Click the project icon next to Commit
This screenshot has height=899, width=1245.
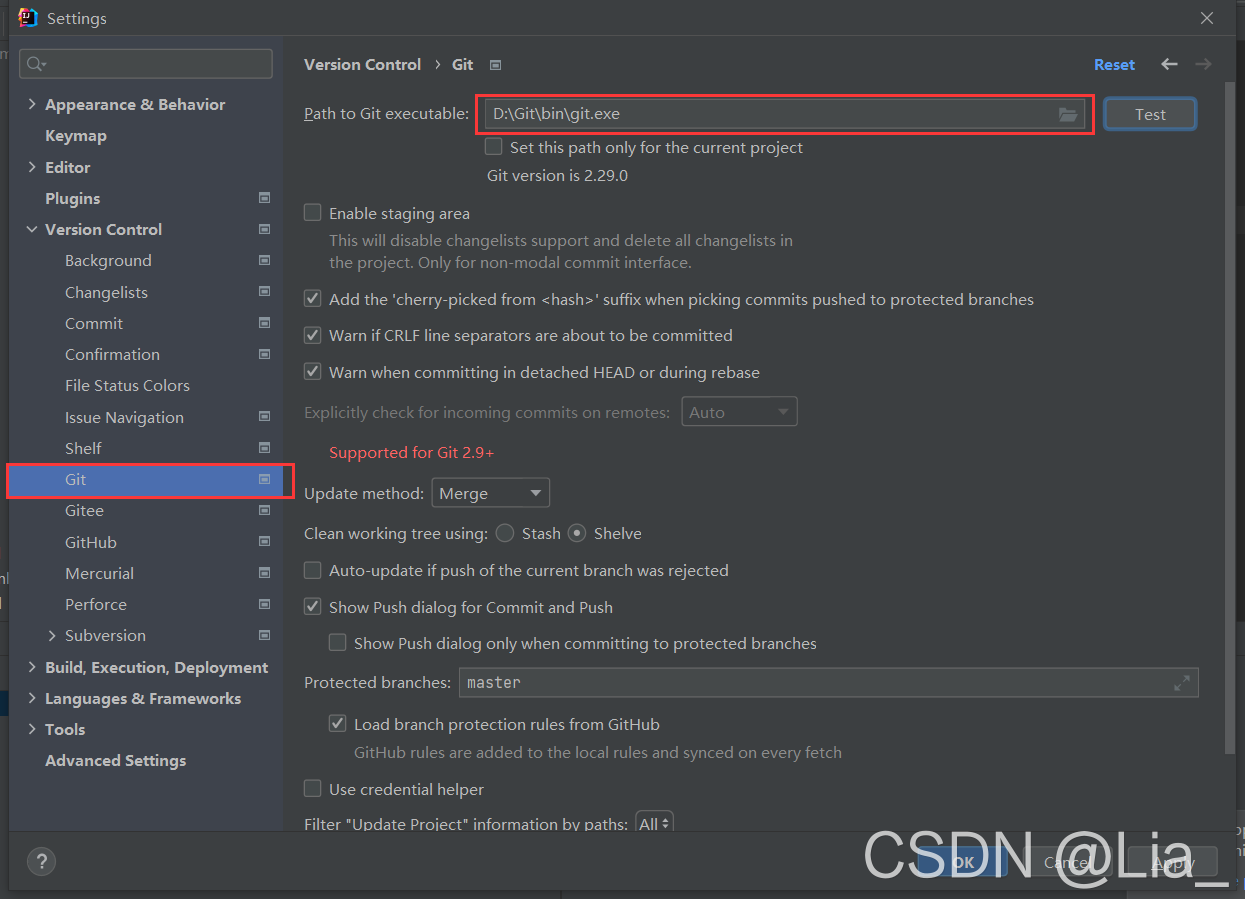coord(264,323)
